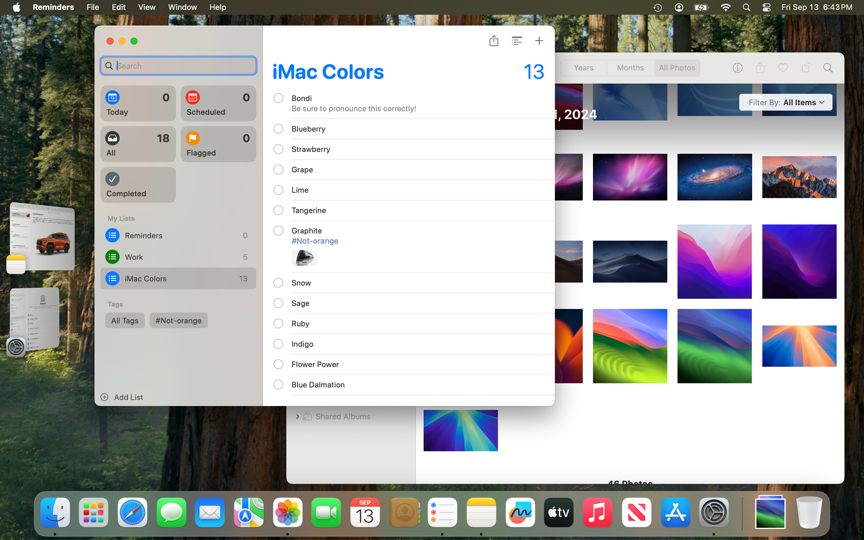Open the View menu
This screenshot has height=540, width=864.
[x=147, y=7]
